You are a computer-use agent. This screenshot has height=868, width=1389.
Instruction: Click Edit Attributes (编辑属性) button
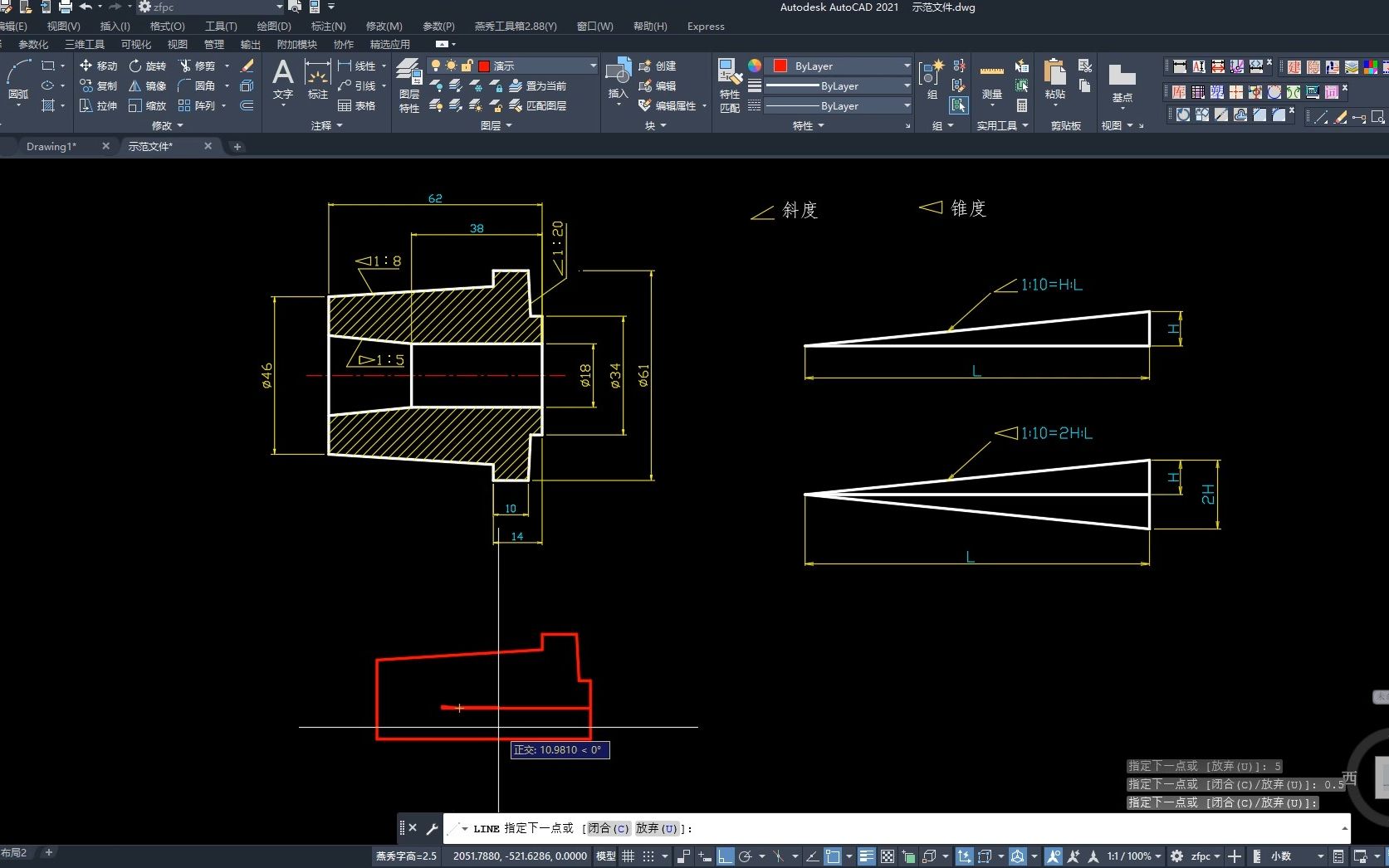coord(668,105)
